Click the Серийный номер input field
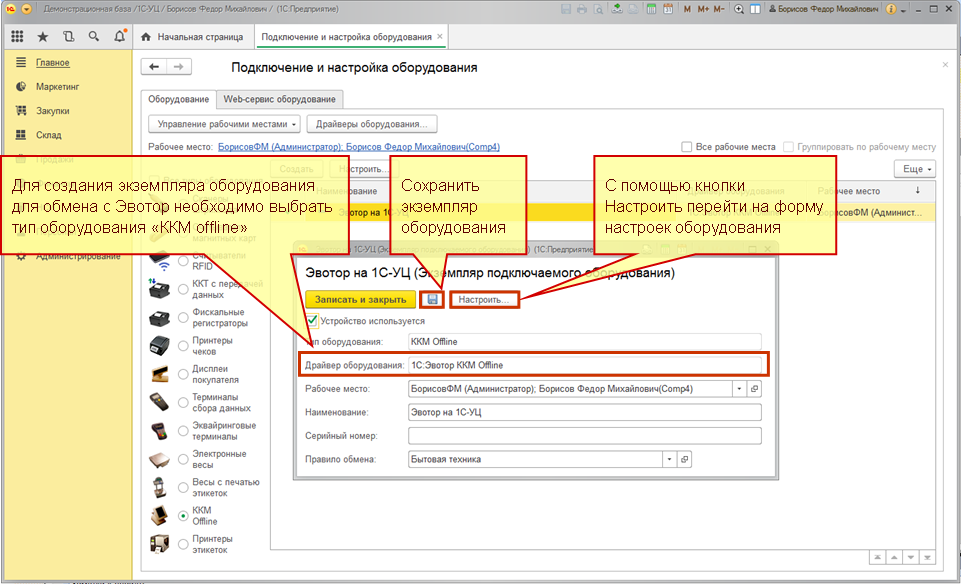 click(x=585, y=436)
